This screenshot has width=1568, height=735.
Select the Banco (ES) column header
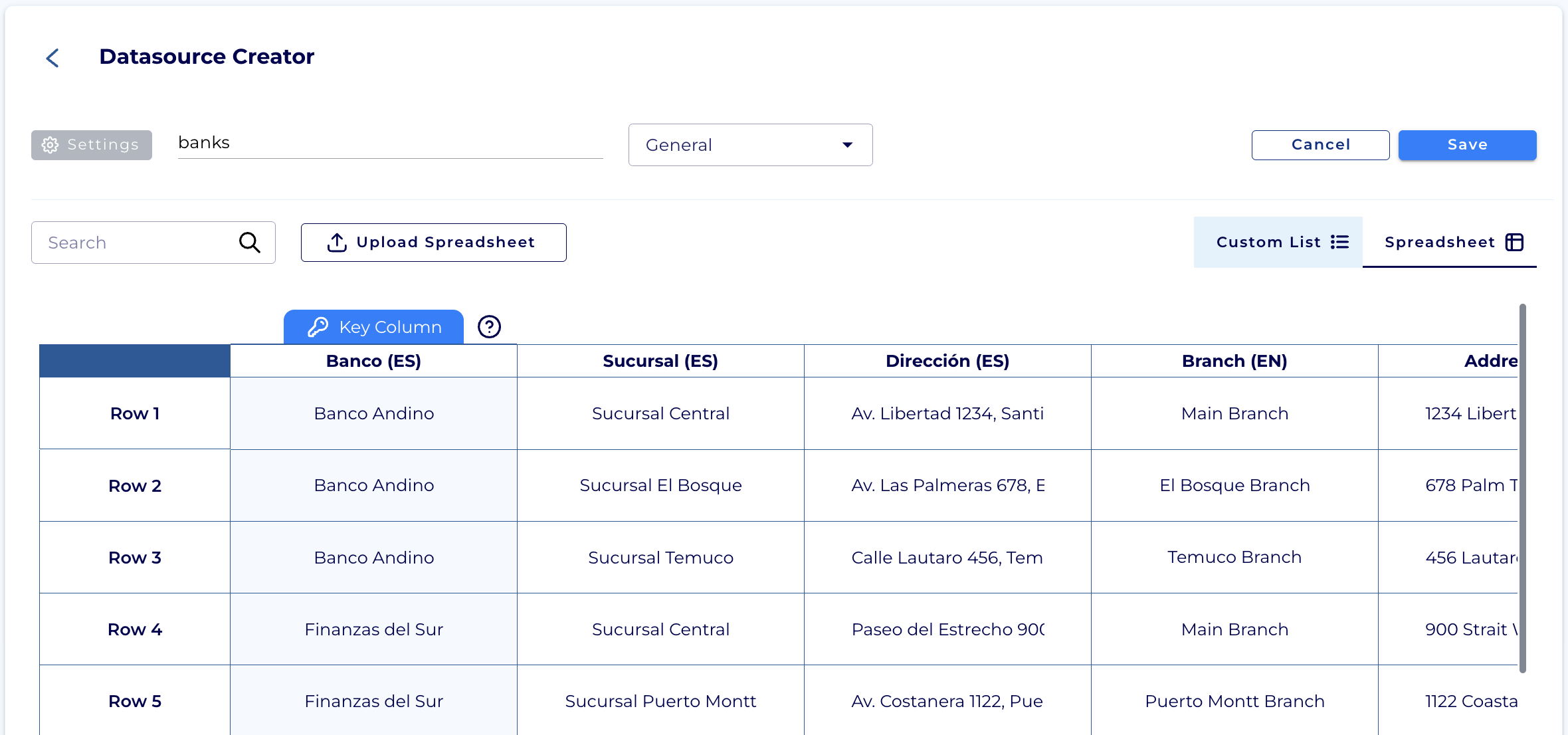tap(373, 361)
